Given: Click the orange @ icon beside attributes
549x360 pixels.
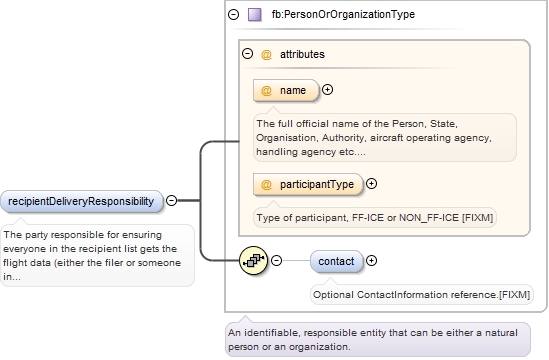Looking at the screenshot, I should [266, 54].
